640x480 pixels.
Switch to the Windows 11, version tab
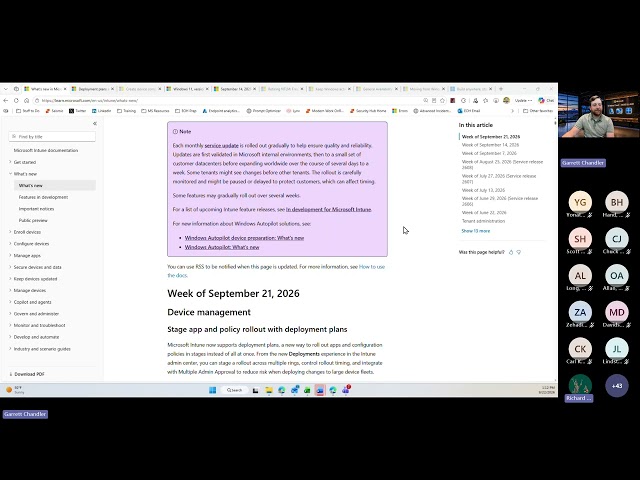tap(187, 89)
